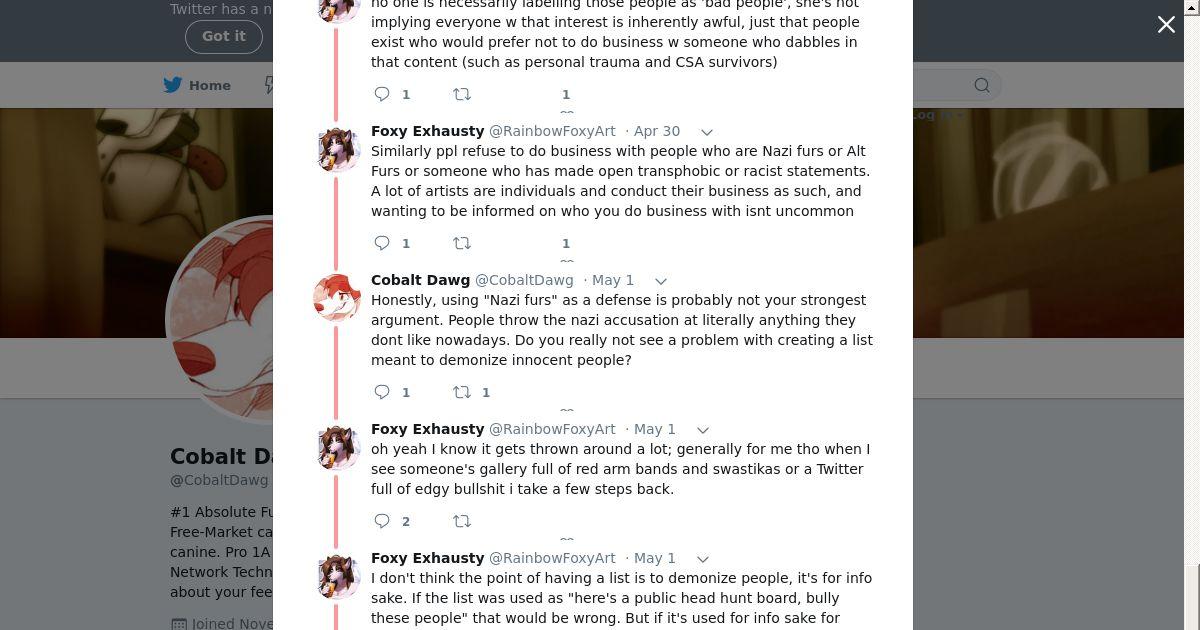1200x630 pixels.
Task: Retweet Cobalt Dawg's May 1 tweet
Action: (x=462, y=392)
